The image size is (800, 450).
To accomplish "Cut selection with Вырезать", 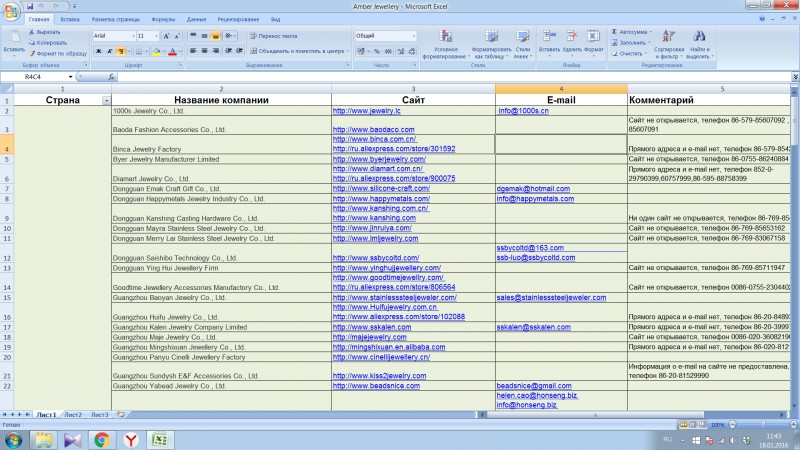I will (x=45, y=32).
